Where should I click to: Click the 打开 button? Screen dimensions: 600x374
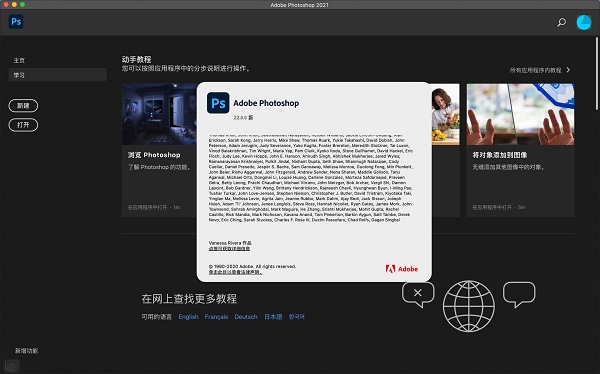coord(23,125)
